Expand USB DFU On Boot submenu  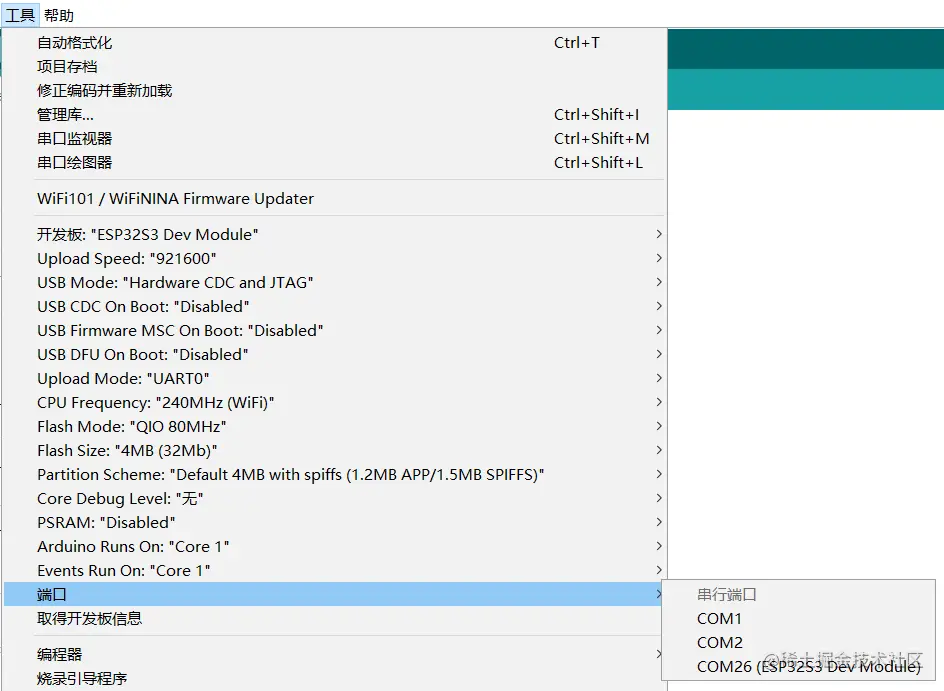coord(335,355)
